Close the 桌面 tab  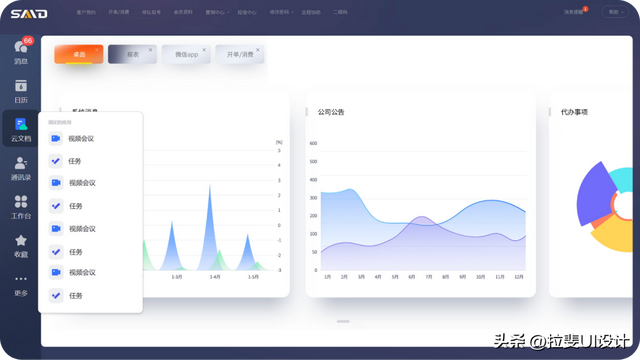97,50
